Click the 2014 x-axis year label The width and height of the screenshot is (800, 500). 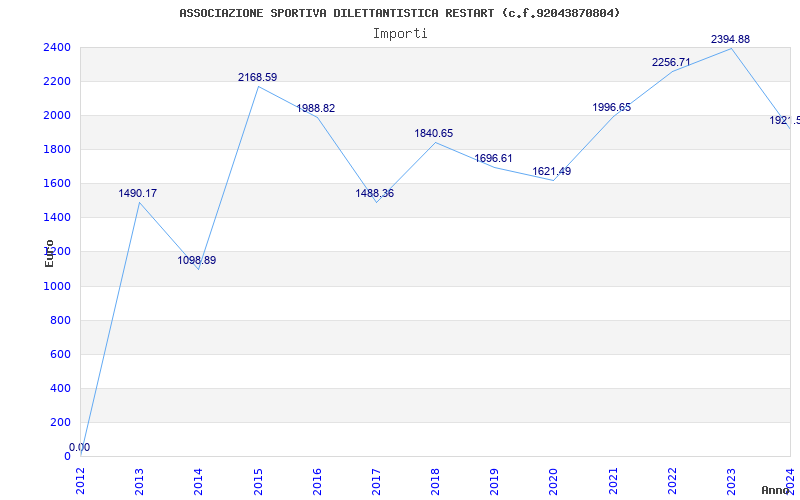pos(198,481)
